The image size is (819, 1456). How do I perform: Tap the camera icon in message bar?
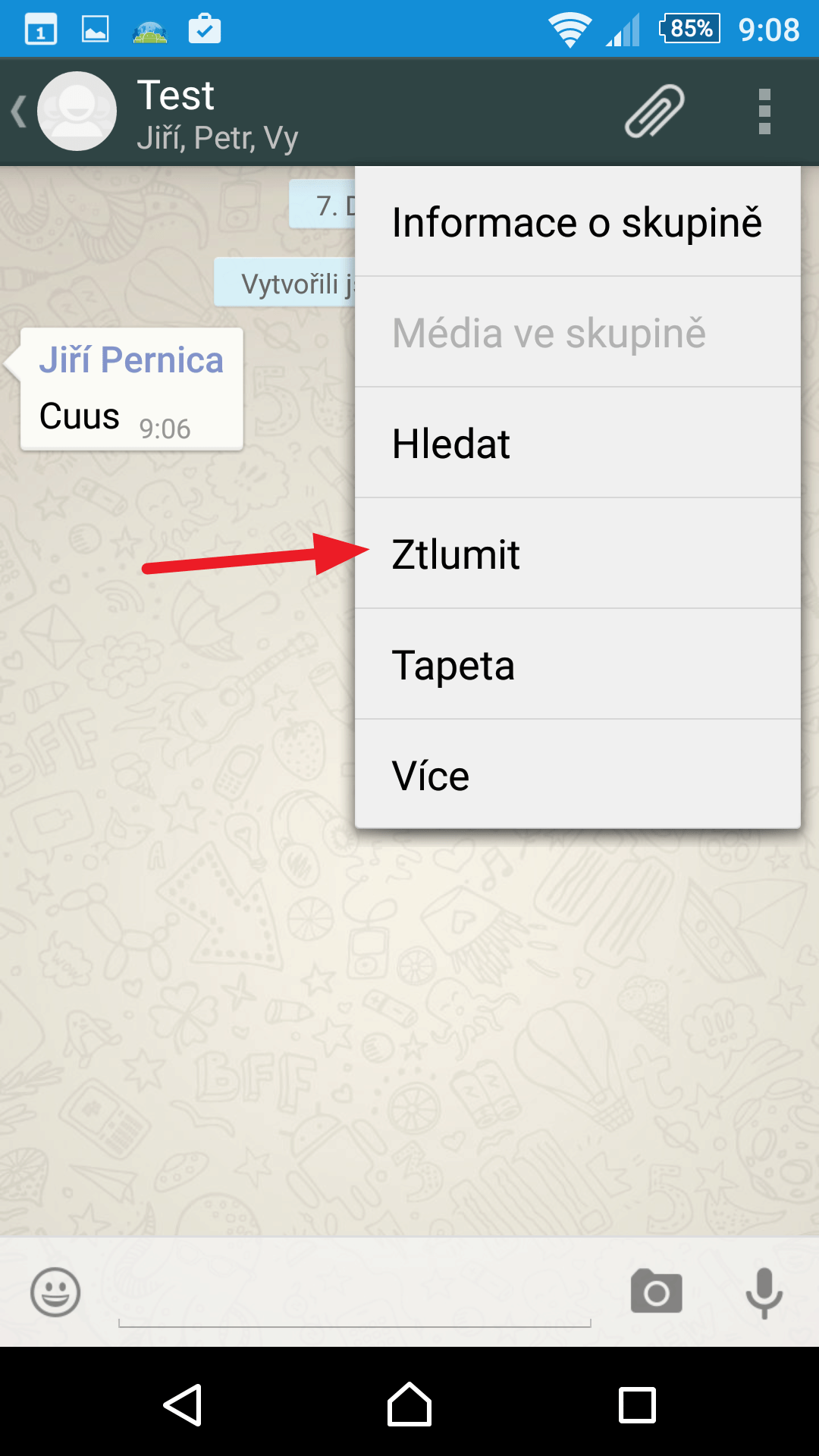(x=657, y=1291)
